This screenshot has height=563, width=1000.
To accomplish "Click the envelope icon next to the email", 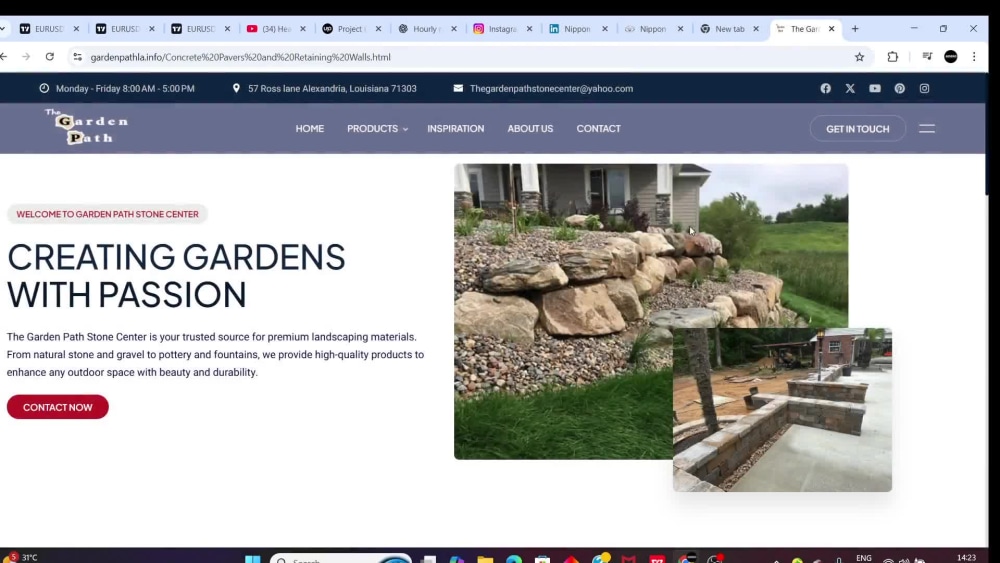I will click(458, 89).
